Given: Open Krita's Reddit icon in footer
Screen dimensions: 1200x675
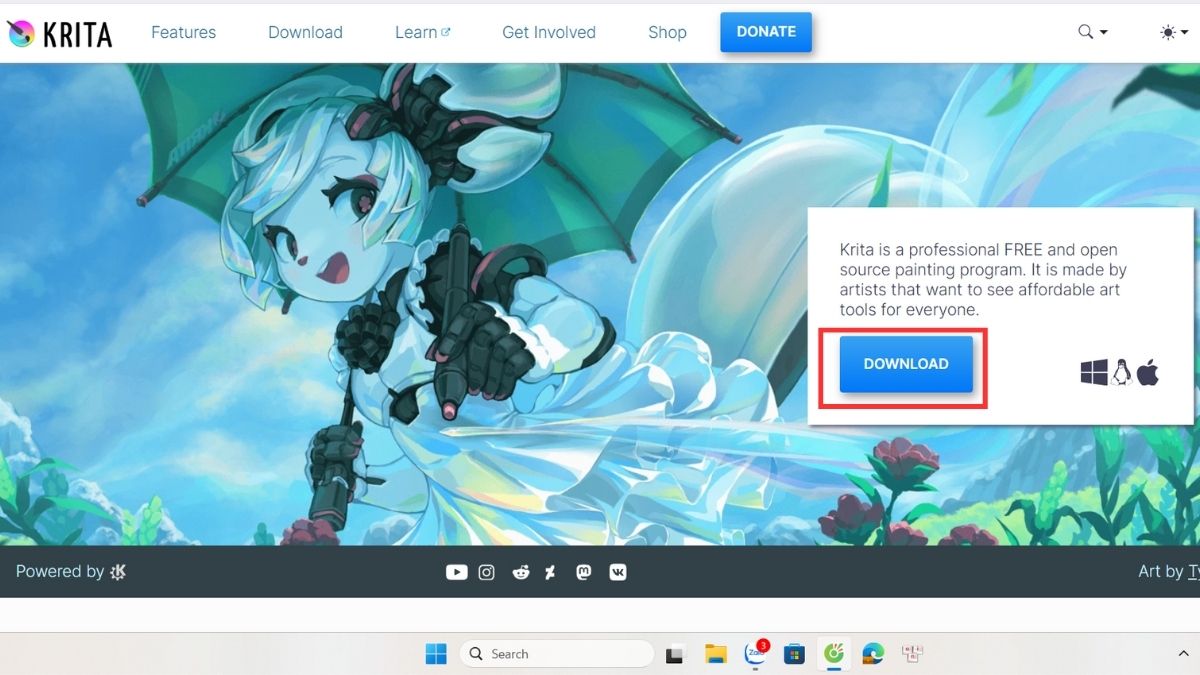Looking at the screenshot, I should (x=520, y=572).
